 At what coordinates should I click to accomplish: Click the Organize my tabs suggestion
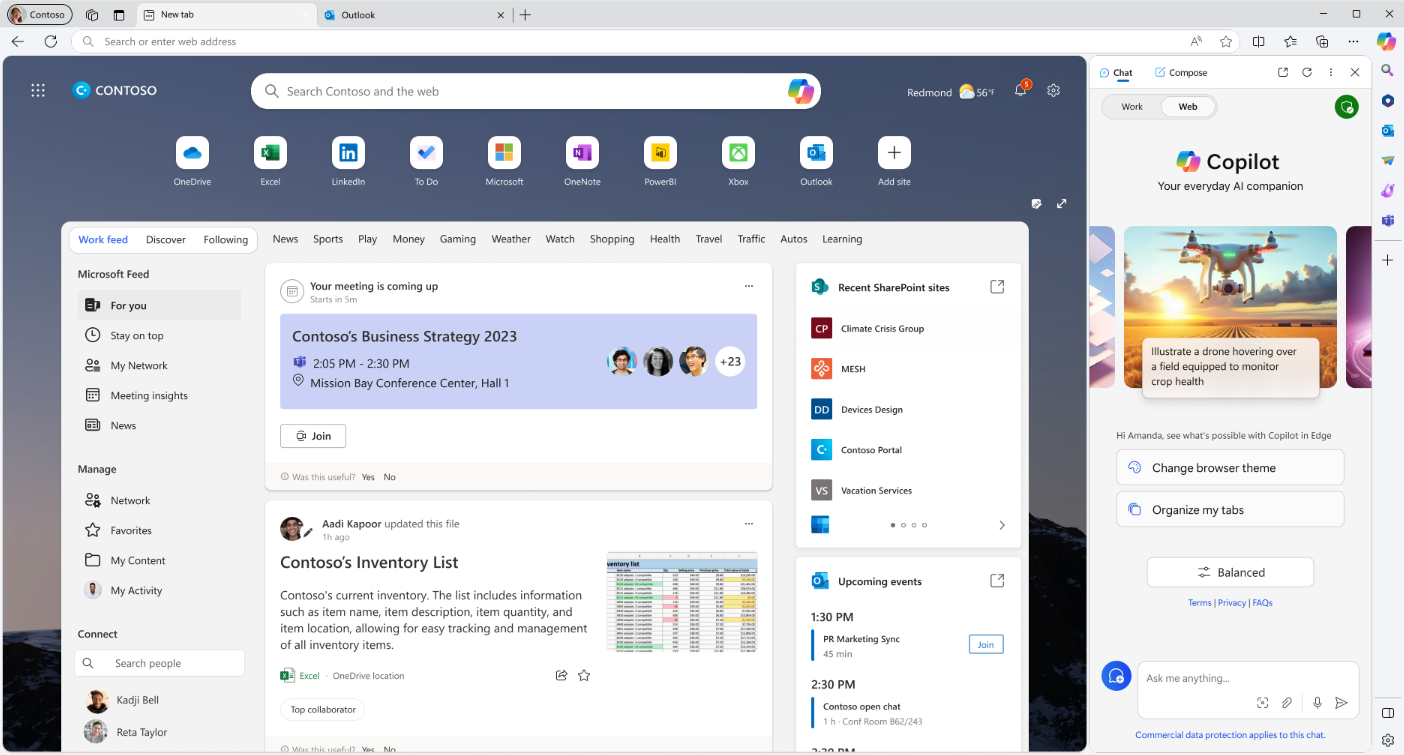pyautogui.click(x=1230, y=509)
